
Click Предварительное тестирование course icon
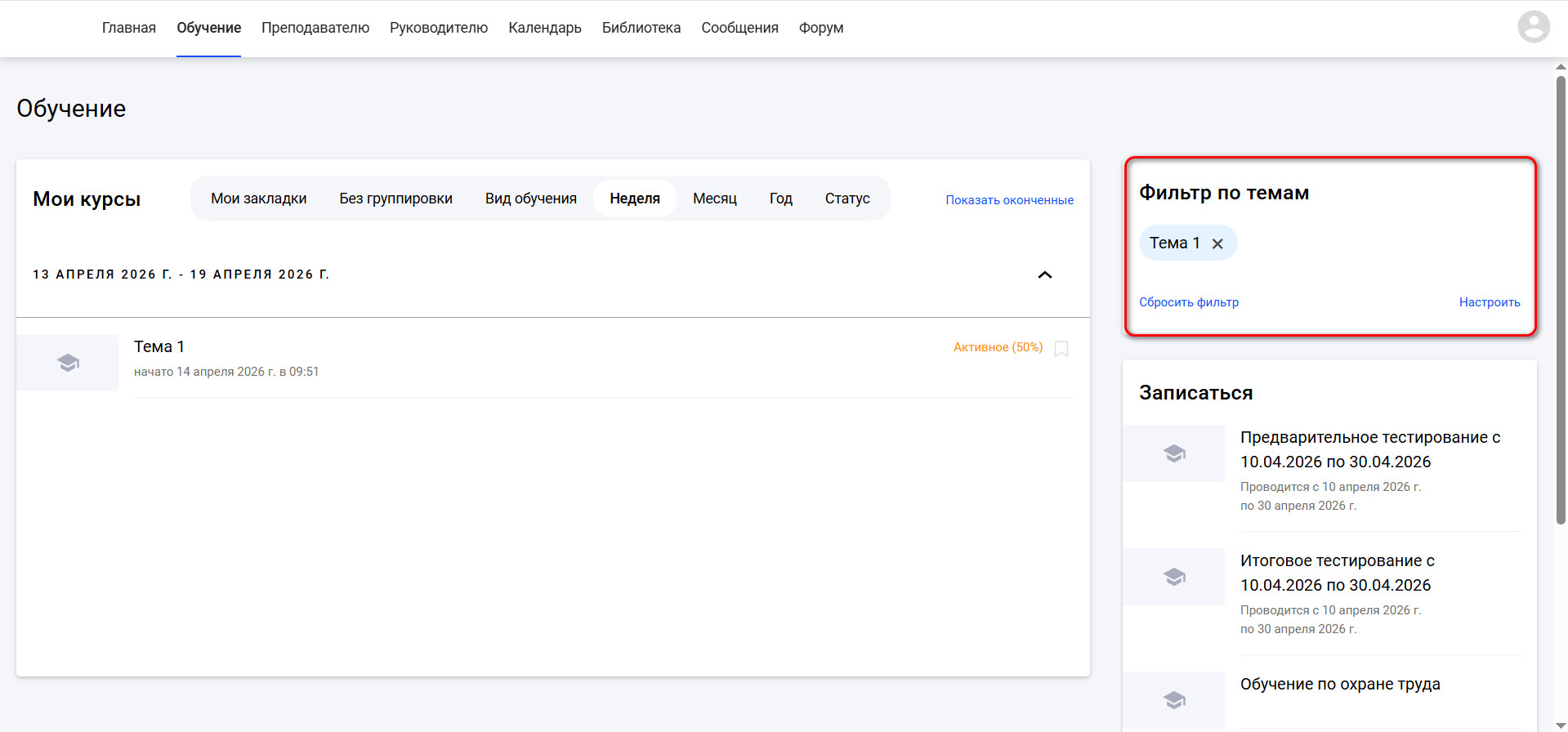click(1174, 453)
